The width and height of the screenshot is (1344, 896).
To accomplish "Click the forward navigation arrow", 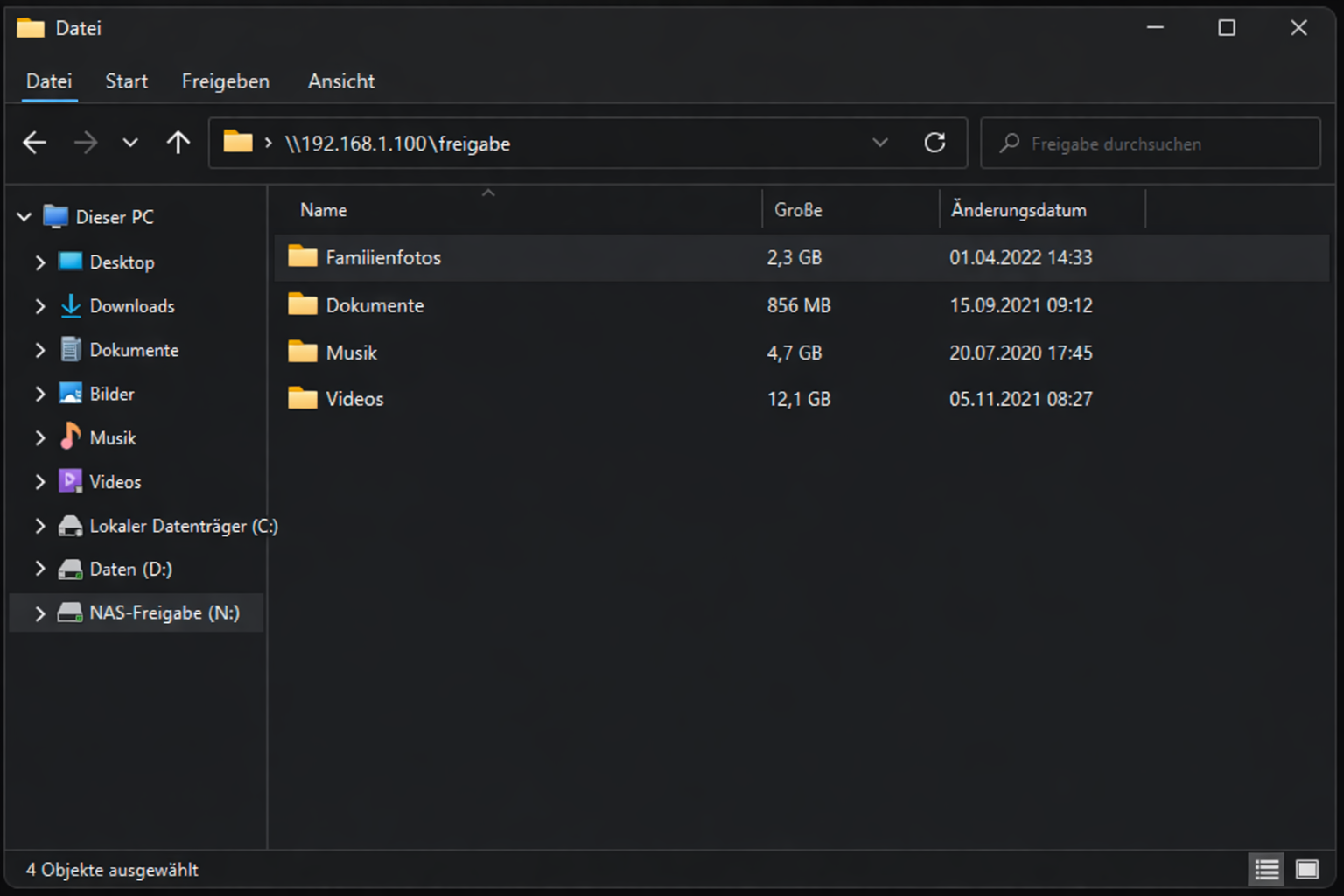I will (x=86, y=142).
